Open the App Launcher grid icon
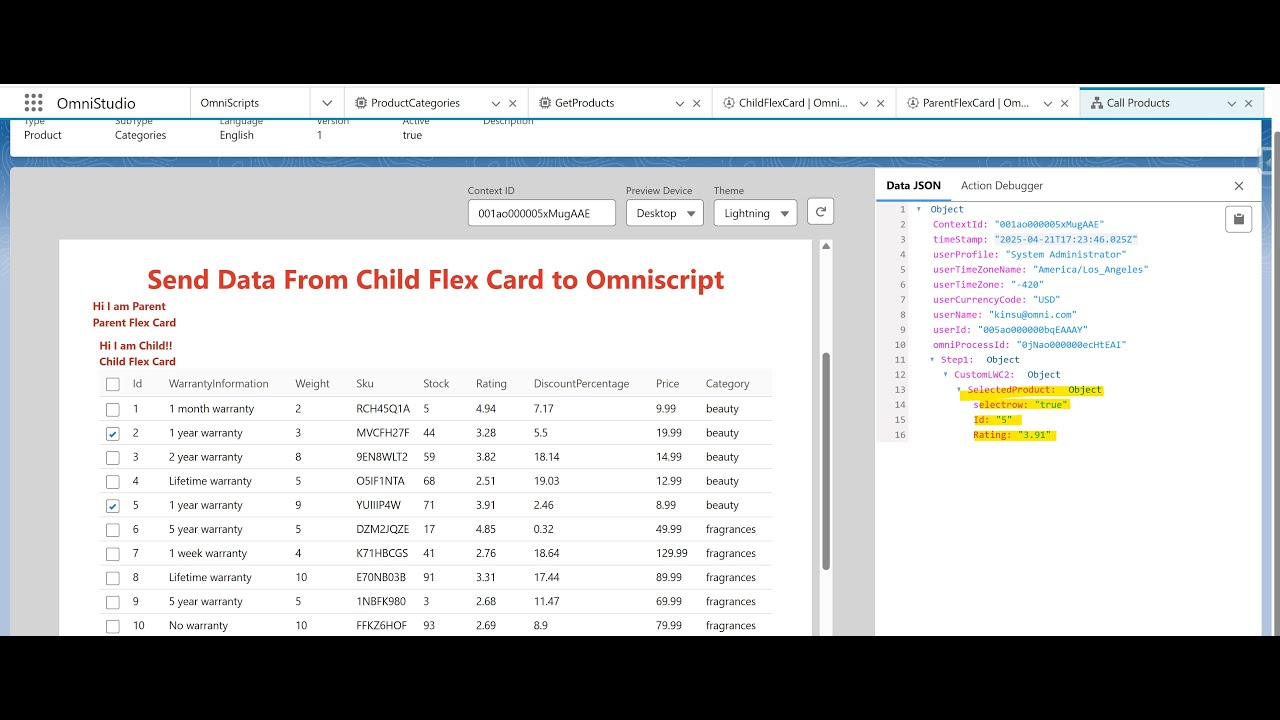Image resolution: width=1280 pixels, height=720 pixels. point(34,103)
